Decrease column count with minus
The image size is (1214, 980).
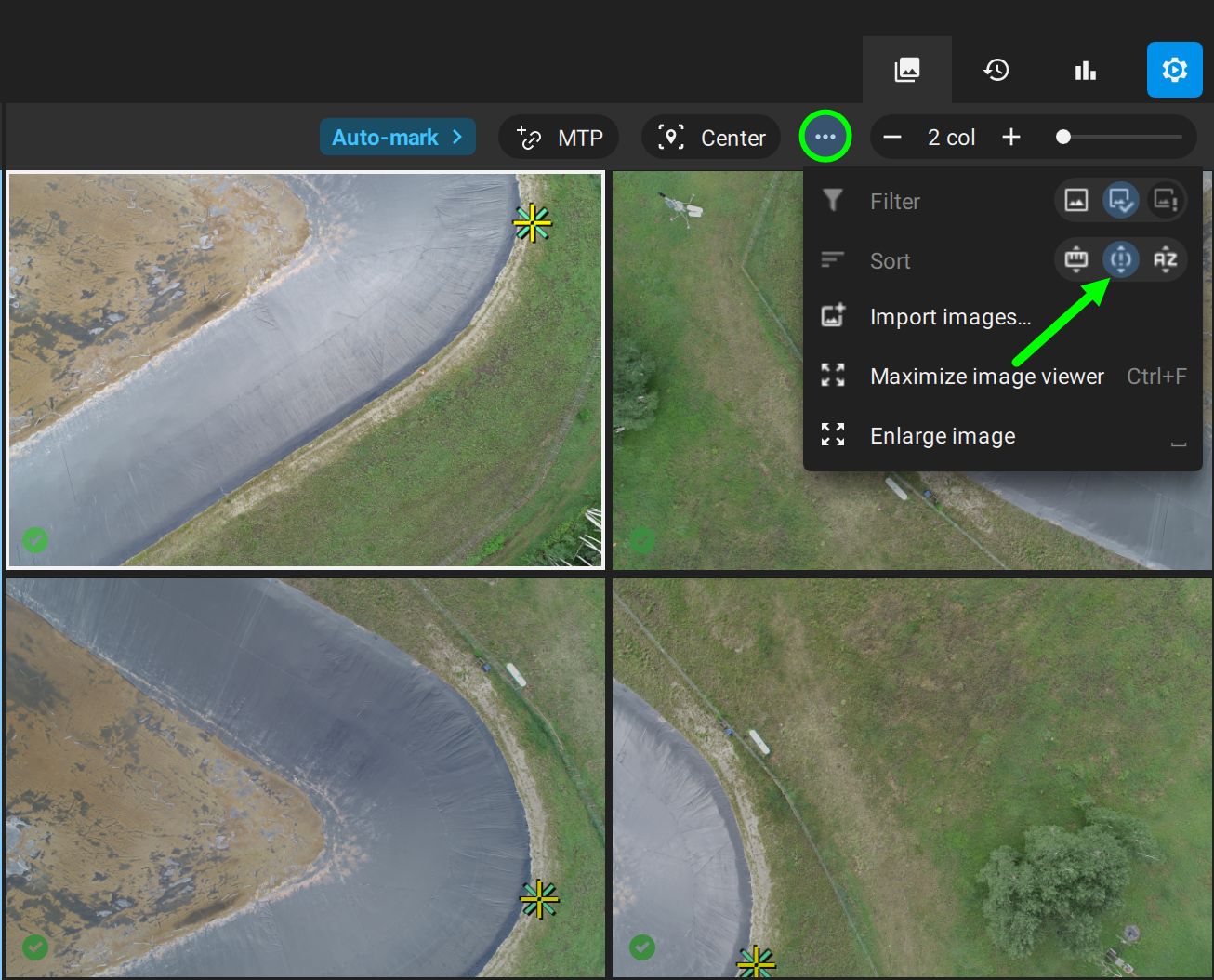(892, 138)
